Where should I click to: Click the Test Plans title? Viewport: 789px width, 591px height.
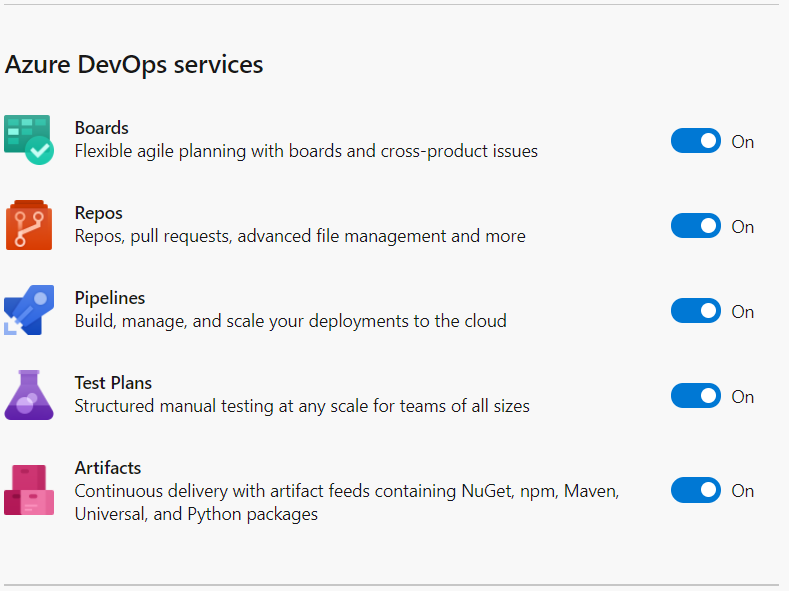coord(113,383)
